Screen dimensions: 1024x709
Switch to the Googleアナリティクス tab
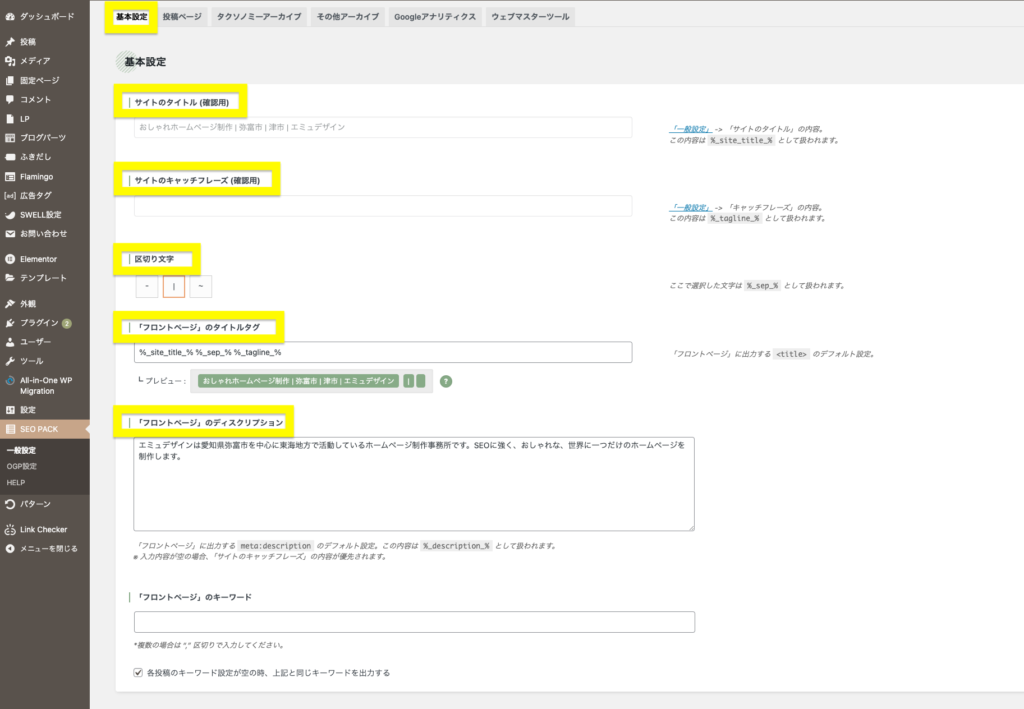pos(435,17)
